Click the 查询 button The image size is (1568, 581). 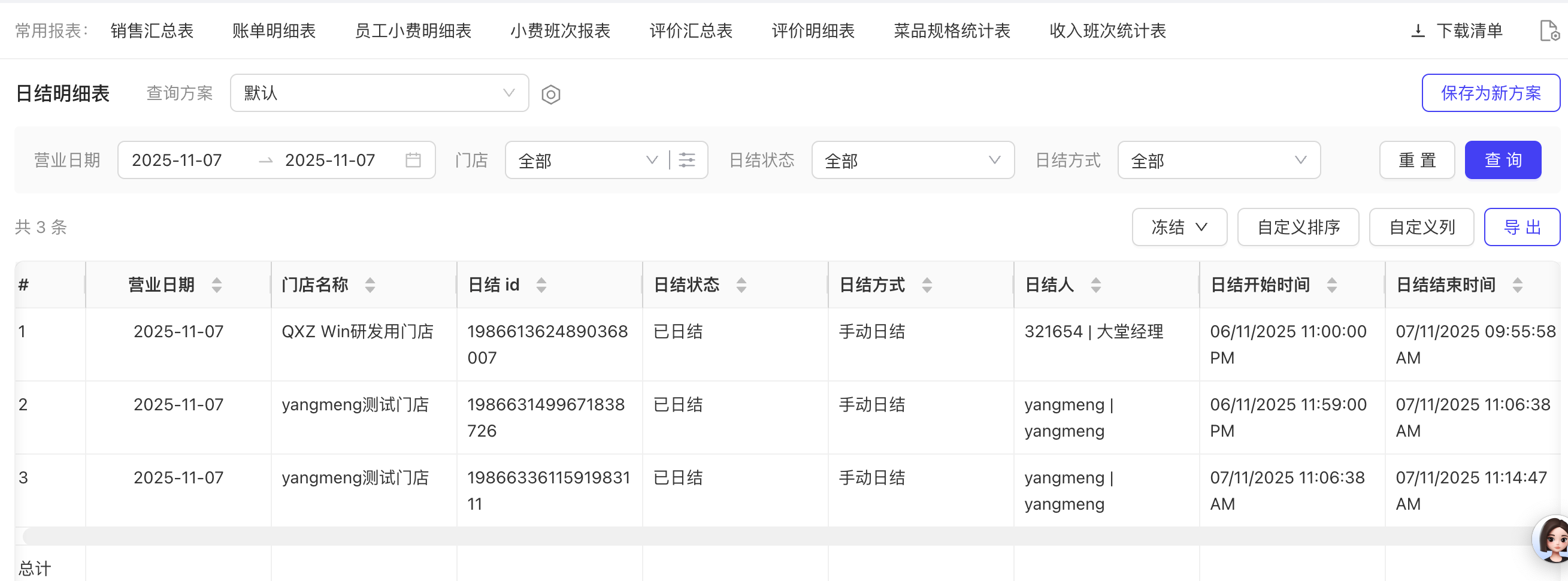(x=1502, y=160)
